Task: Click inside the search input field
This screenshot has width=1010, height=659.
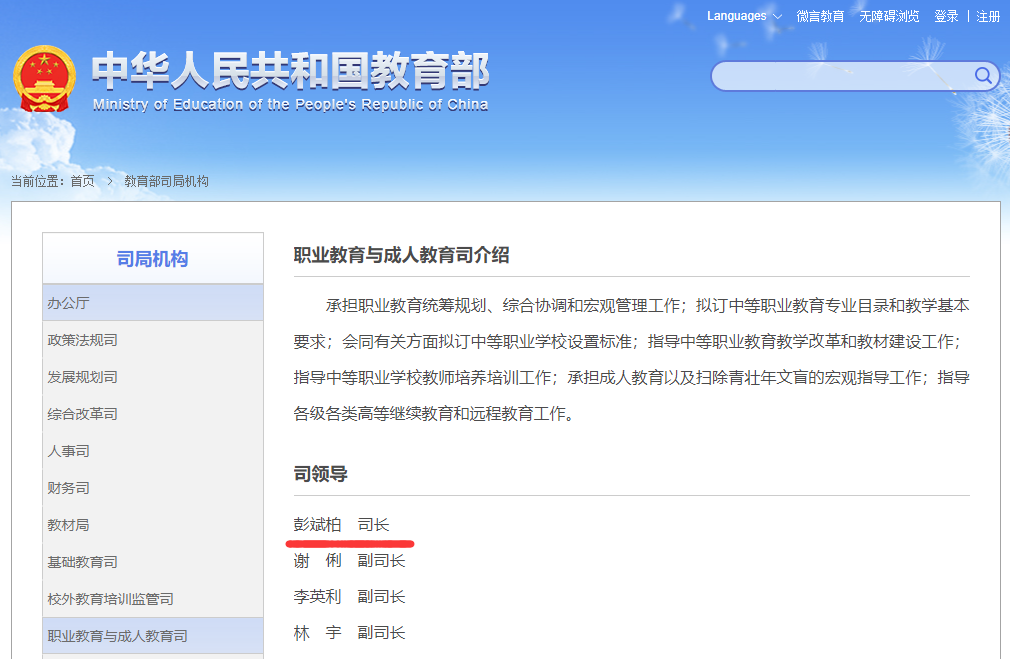Action: click(x=840, y=77)
